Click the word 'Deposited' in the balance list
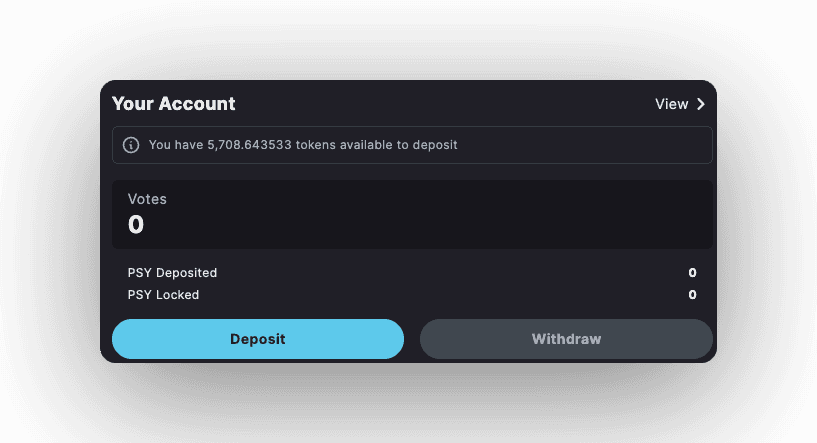This screenshot has height=443, width=817. (187, 273)
